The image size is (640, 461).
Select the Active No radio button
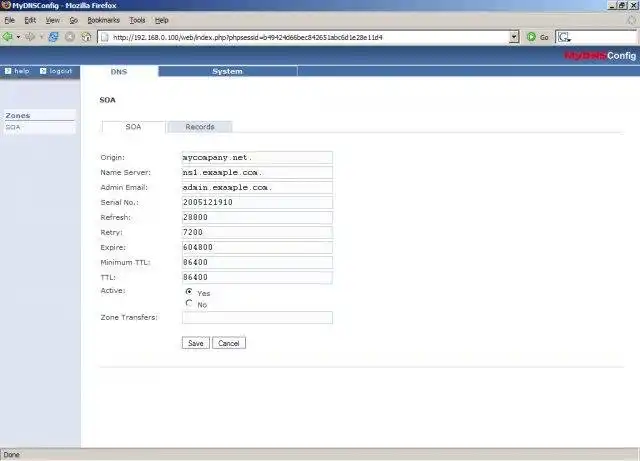pyautogui.click(x=189, y=303)
